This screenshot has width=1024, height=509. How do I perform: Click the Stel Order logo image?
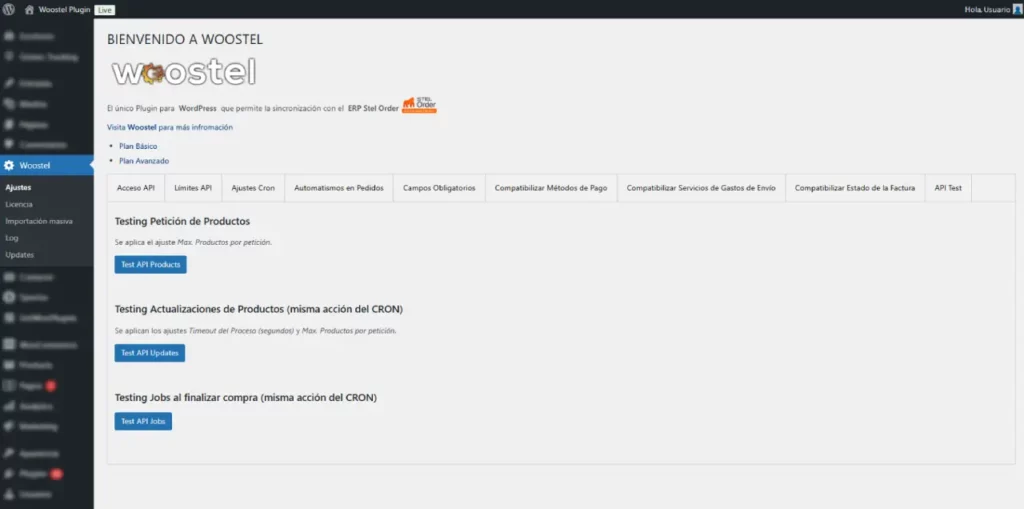(x=419, y=105)
